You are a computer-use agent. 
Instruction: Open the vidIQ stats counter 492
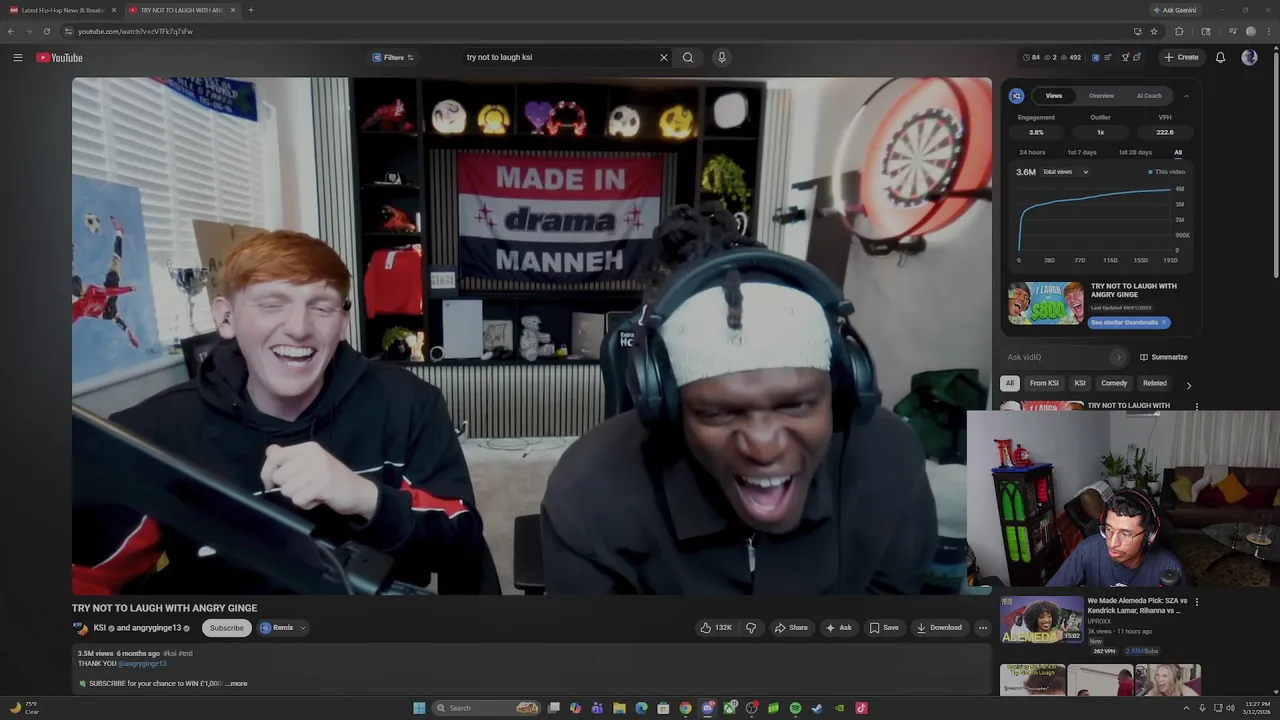tap(1071, 57)
